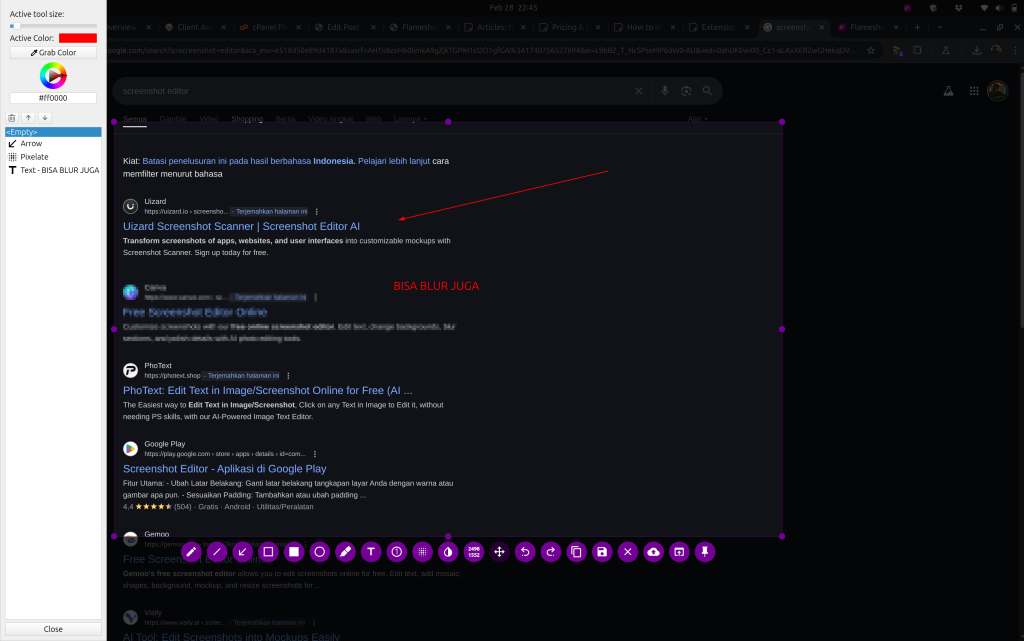1024x641 pixels.
Task: Pick the Circle drawing tool
Action: tap(320, 551)
